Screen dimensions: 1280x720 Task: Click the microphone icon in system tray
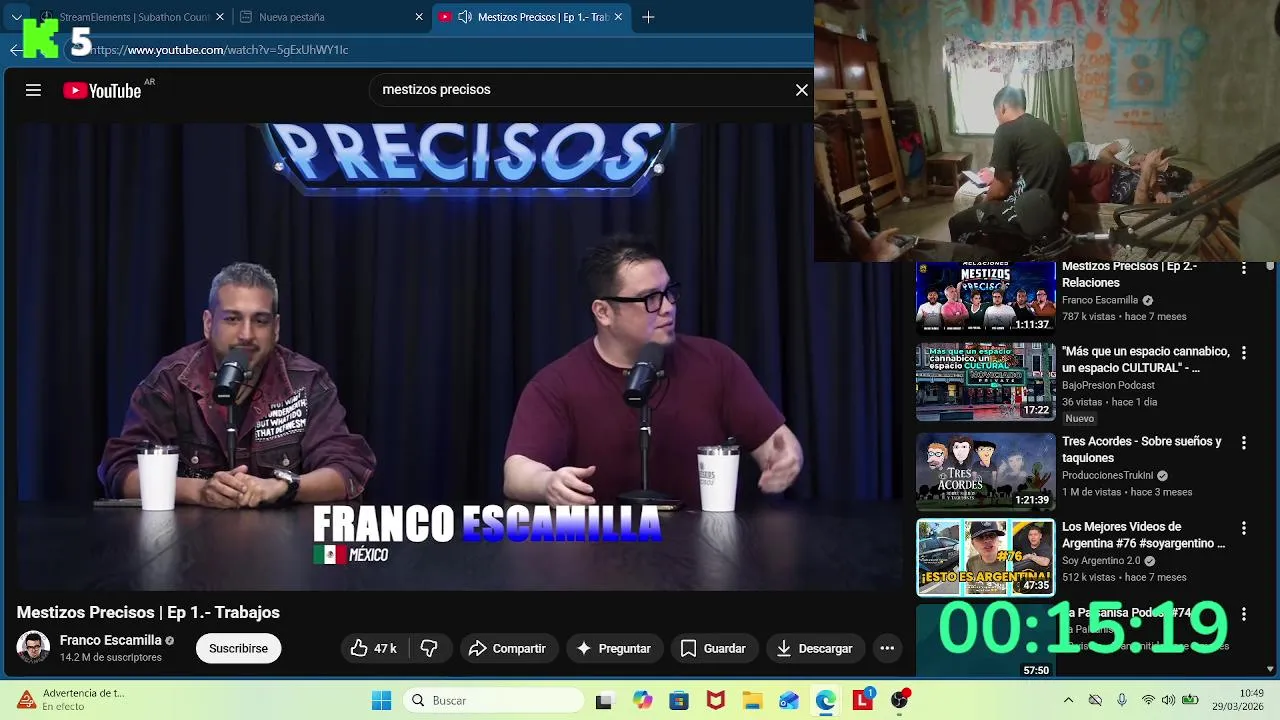pos(1122,700)
